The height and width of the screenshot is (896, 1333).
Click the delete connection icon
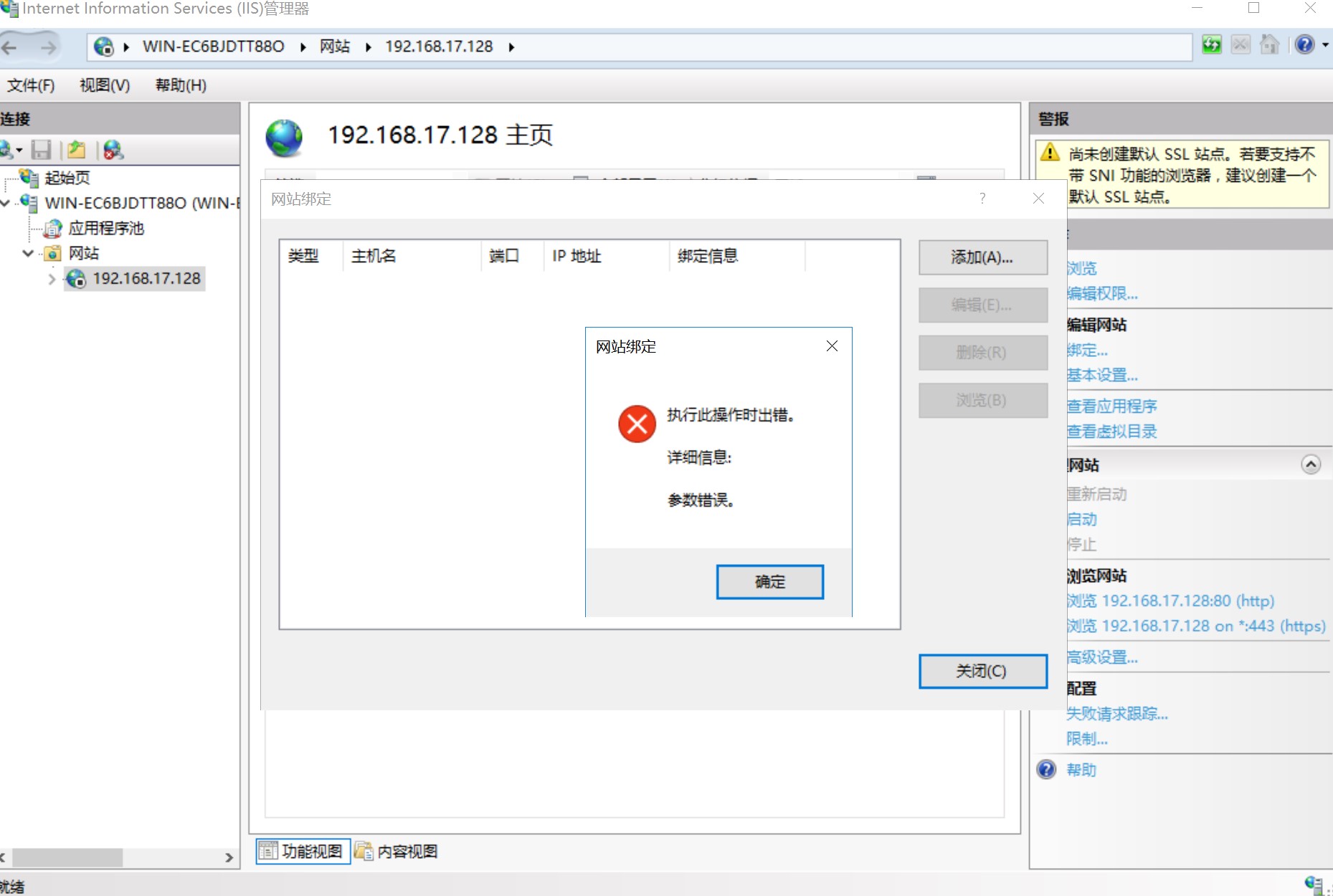113,150
